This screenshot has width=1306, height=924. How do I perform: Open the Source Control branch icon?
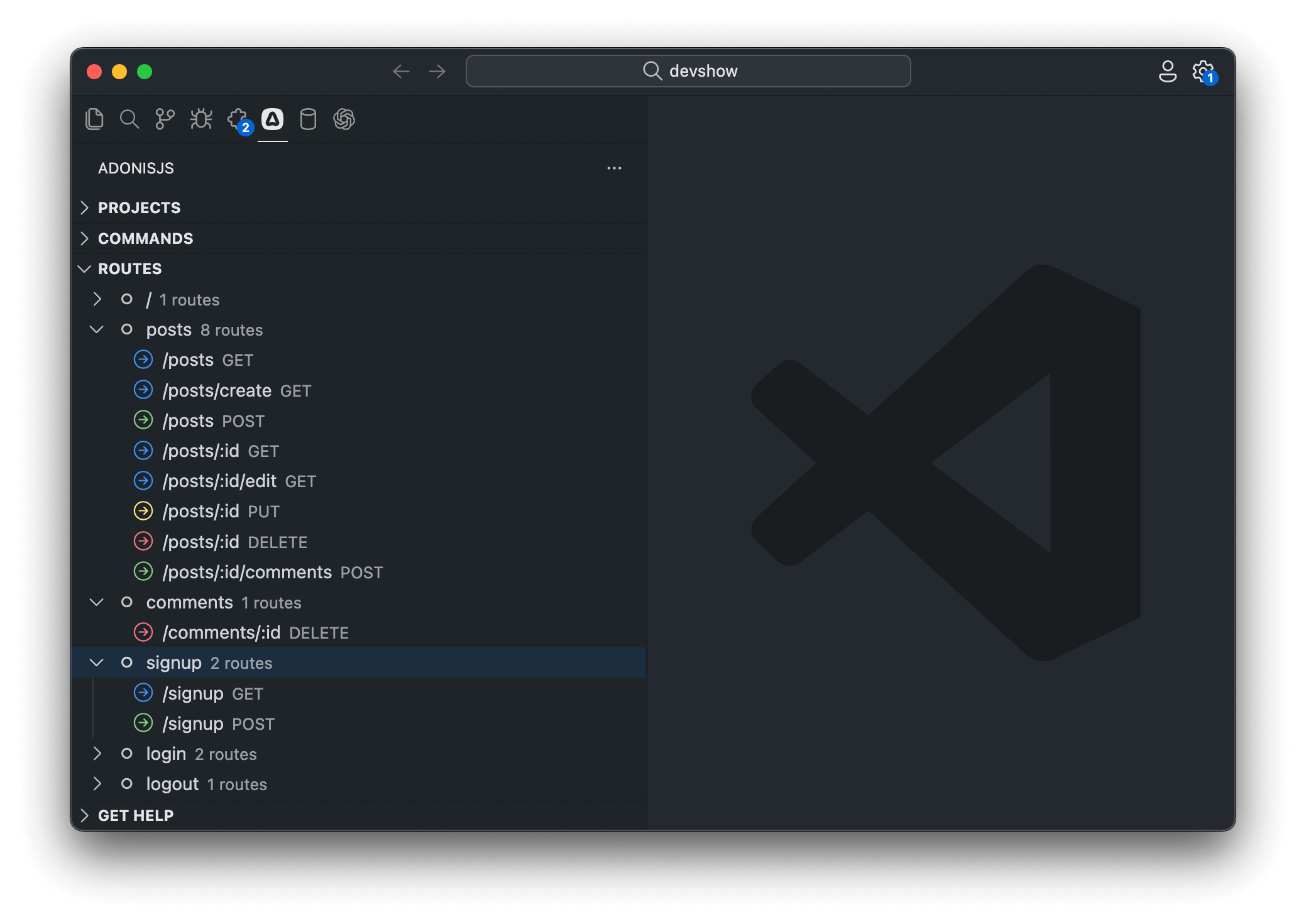tap(165, 119)
